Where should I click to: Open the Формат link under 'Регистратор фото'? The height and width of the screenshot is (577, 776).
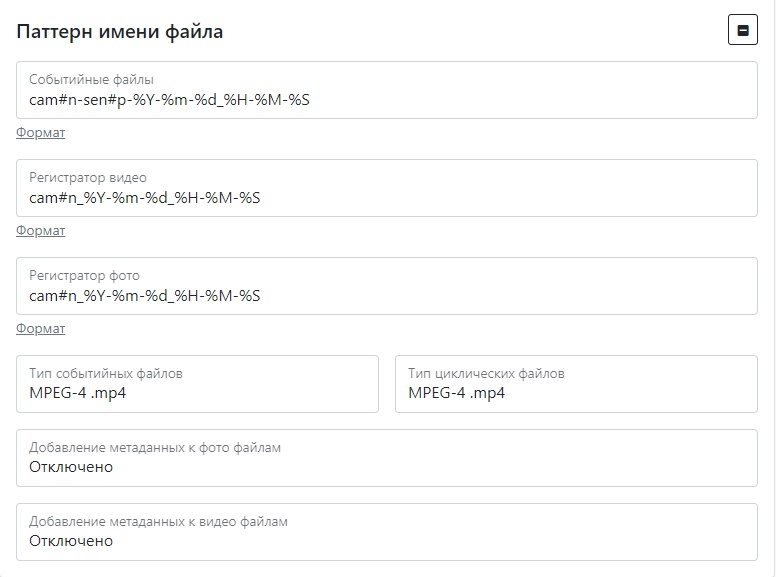(41, 329)
